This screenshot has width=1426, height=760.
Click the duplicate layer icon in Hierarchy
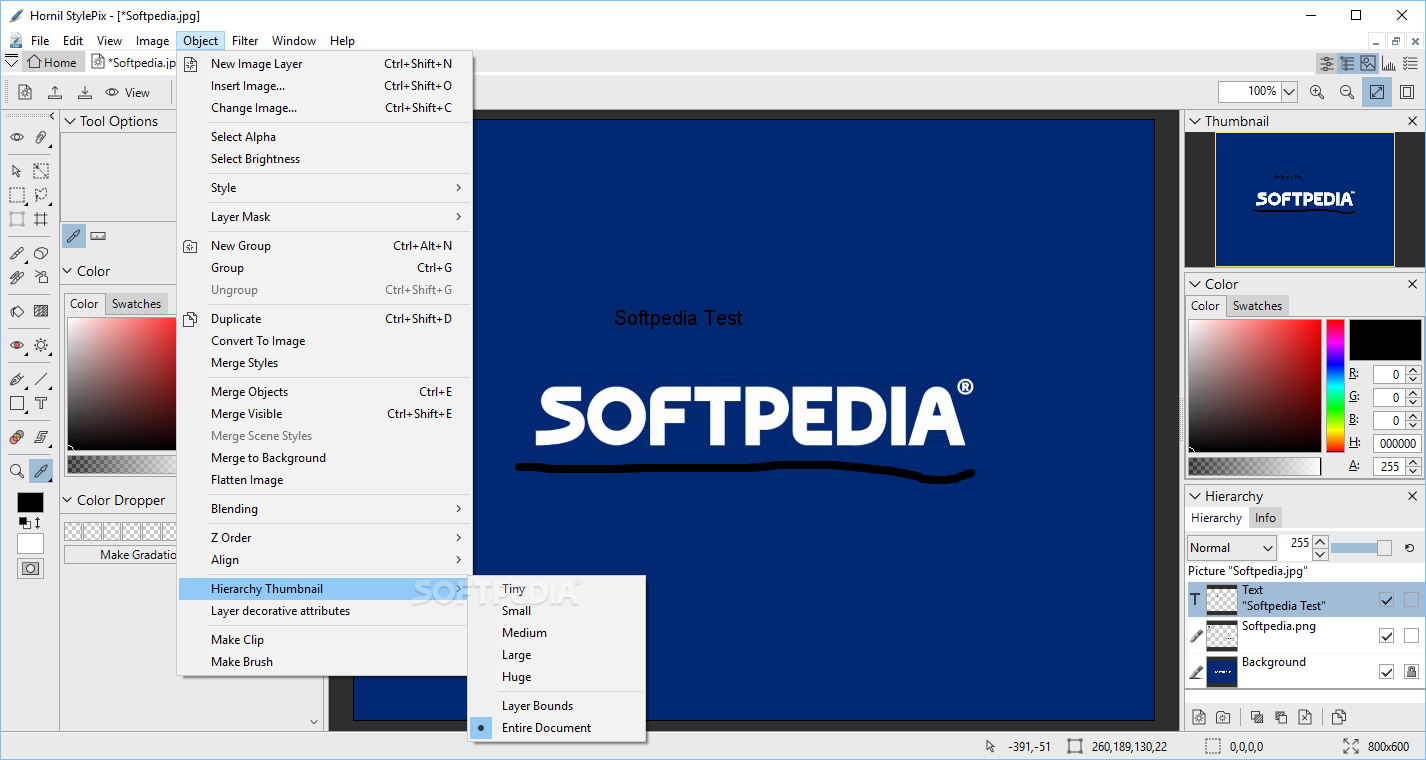(1339, 717)
